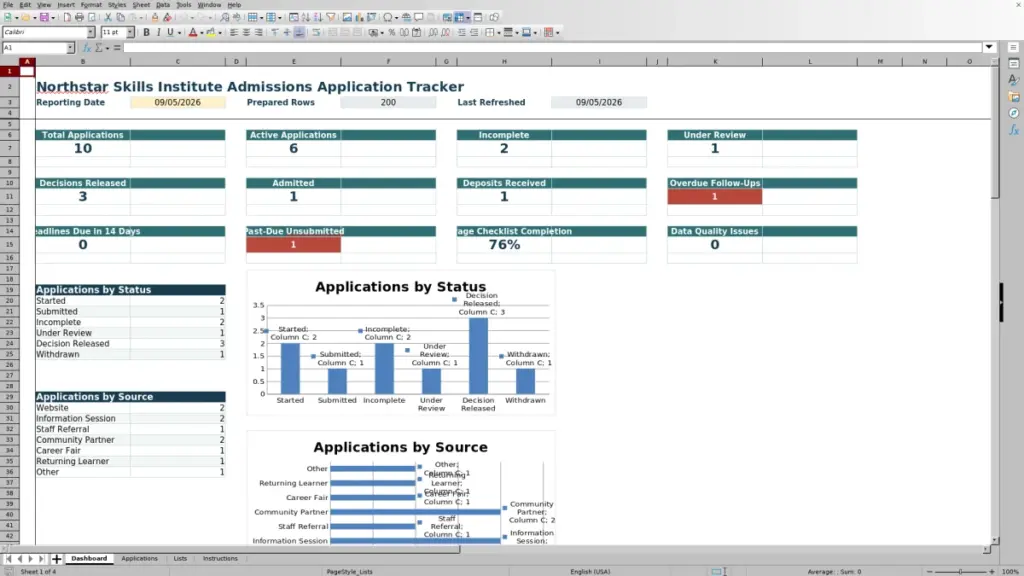Click the Insert Chart icon

(x=359, y=17)
